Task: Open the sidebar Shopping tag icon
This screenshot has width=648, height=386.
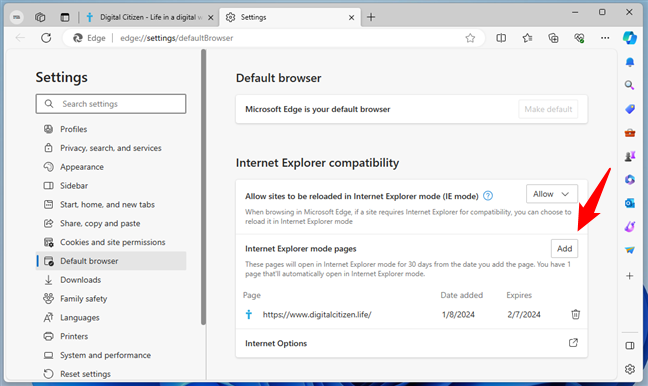Action: point(630,109)
